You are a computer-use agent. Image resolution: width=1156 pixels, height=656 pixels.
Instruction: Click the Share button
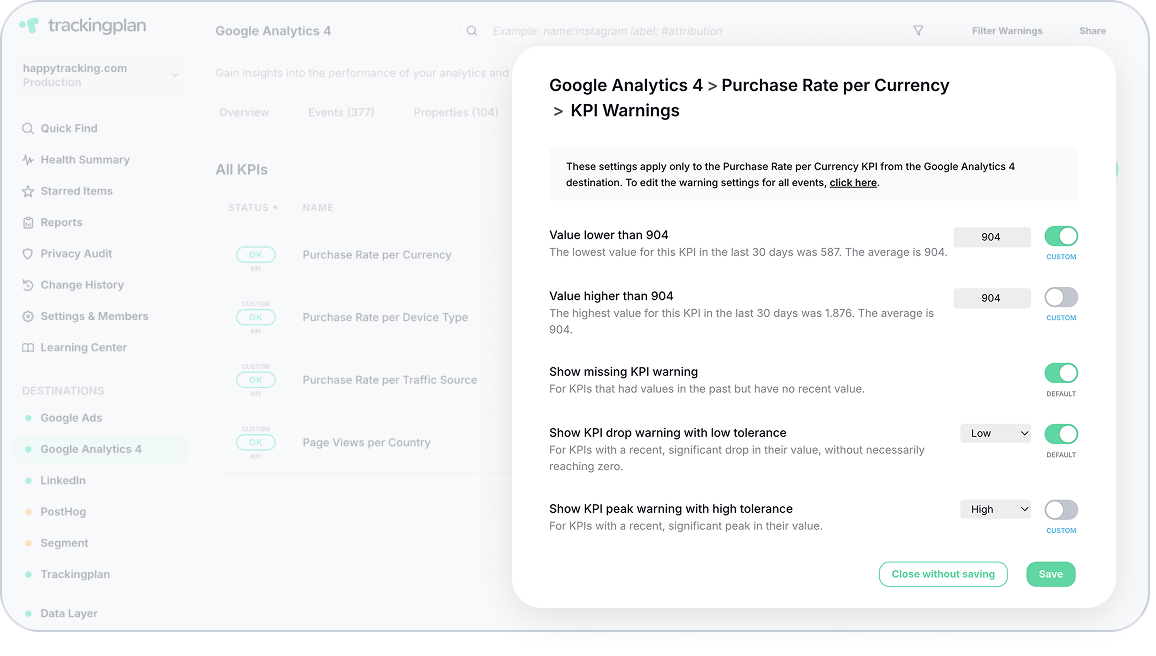click(x=1093, y=31)
